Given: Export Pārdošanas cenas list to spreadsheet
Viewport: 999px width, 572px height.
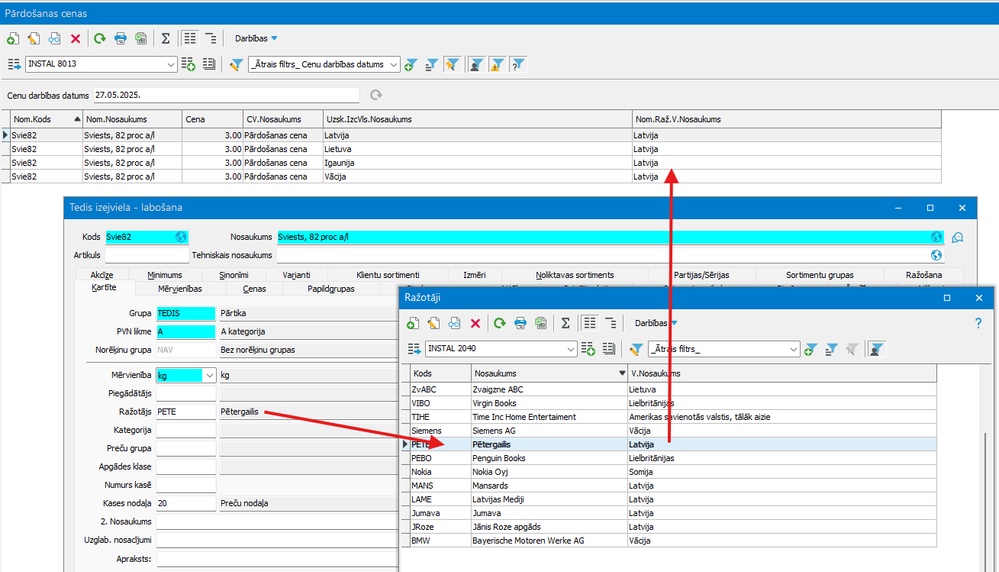Looking at the screenshot, I should click(x=141, y=39).
